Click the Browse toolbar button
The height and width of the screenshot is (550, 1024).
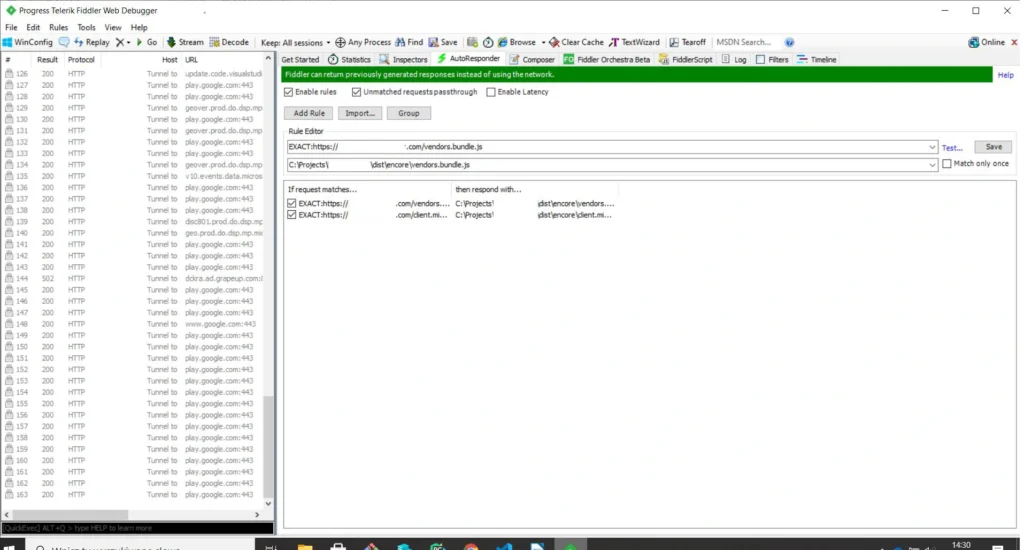(517, 42)
